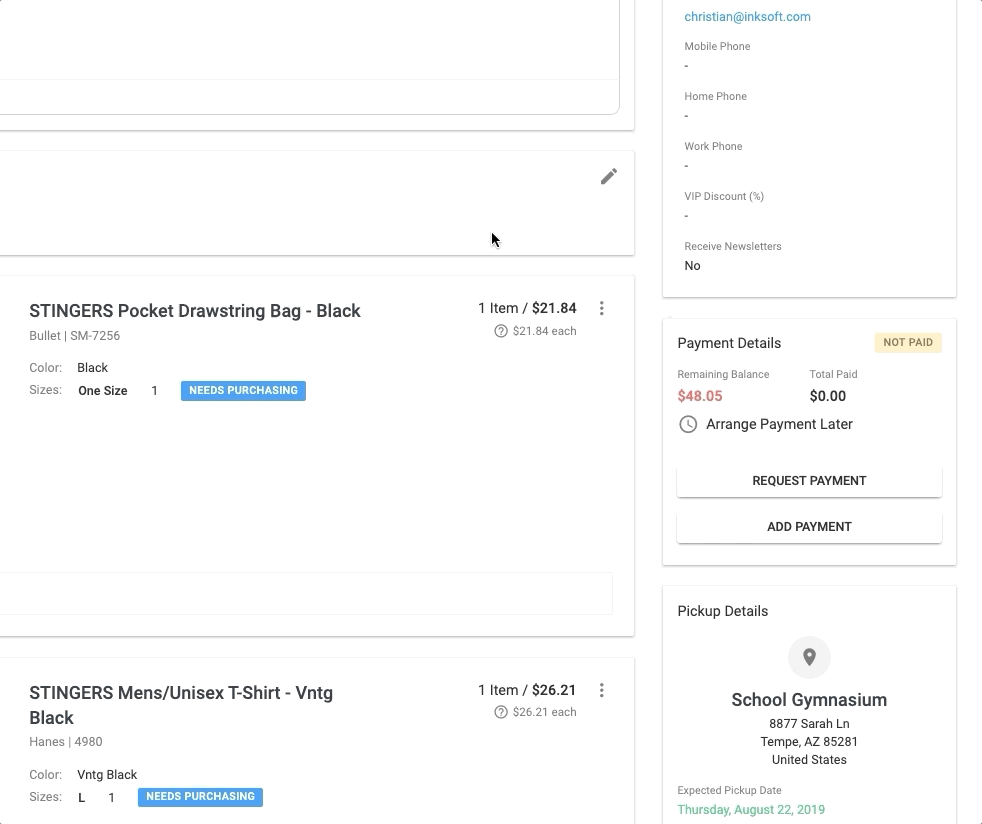Click the location pin icon in Pickup Details
Image resolution: width=982 pixels, height=824 pixels.
point(809,657)
